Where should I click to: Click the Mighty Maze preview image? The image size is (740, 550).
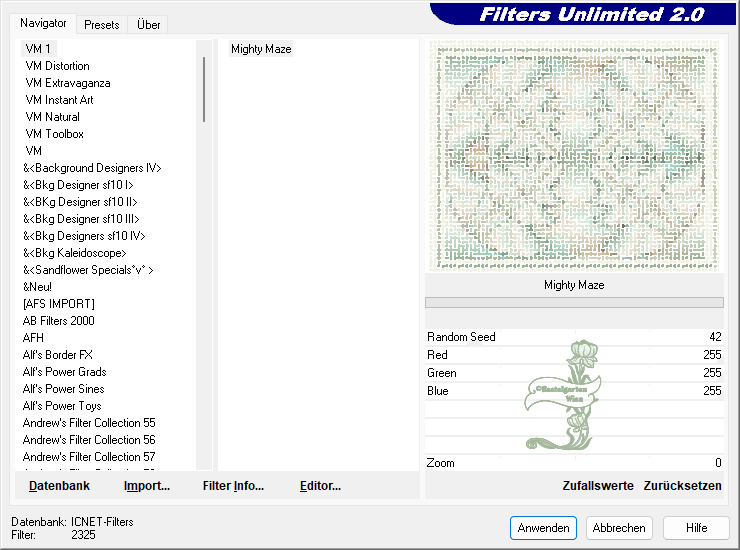pos(574,156)
